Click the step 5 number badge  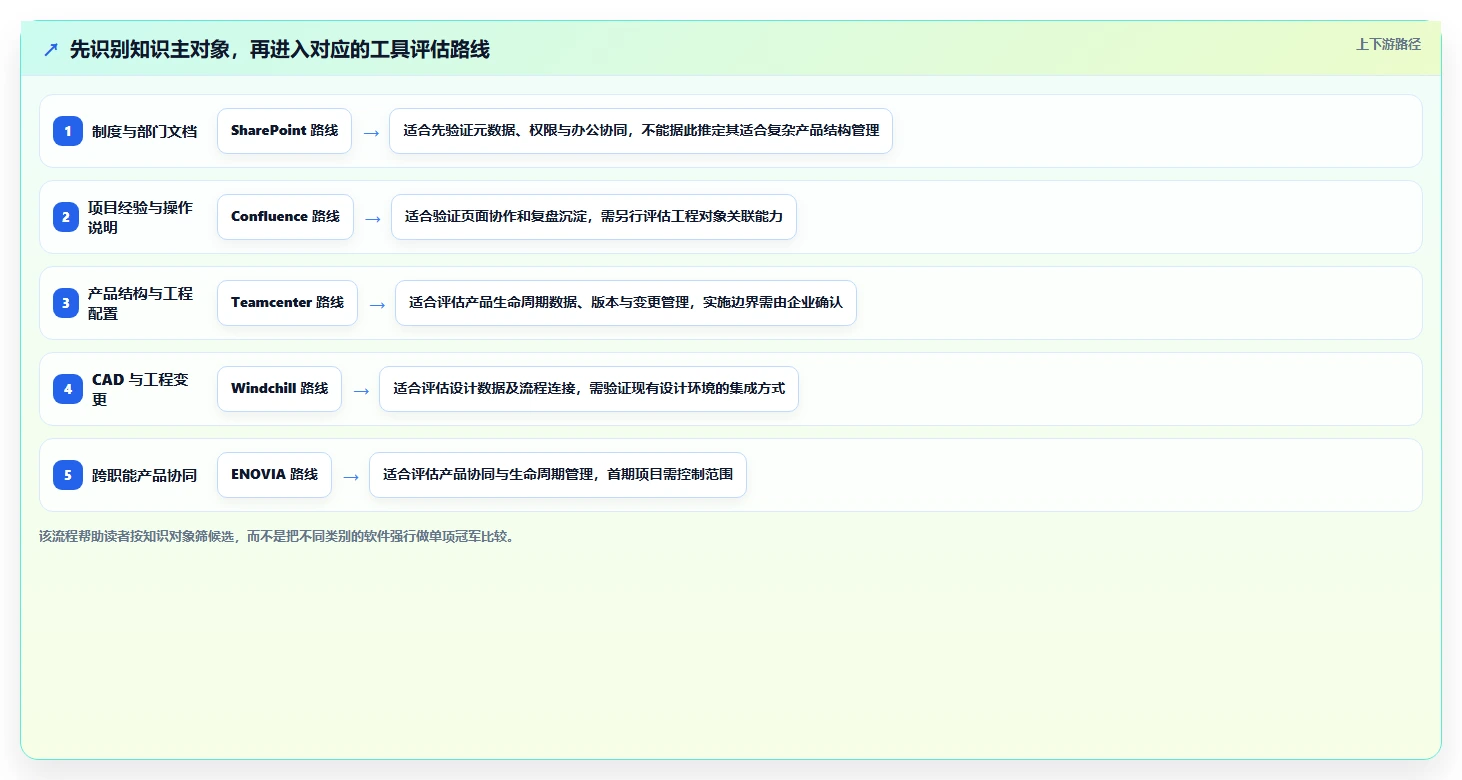[x=68, y=475]
